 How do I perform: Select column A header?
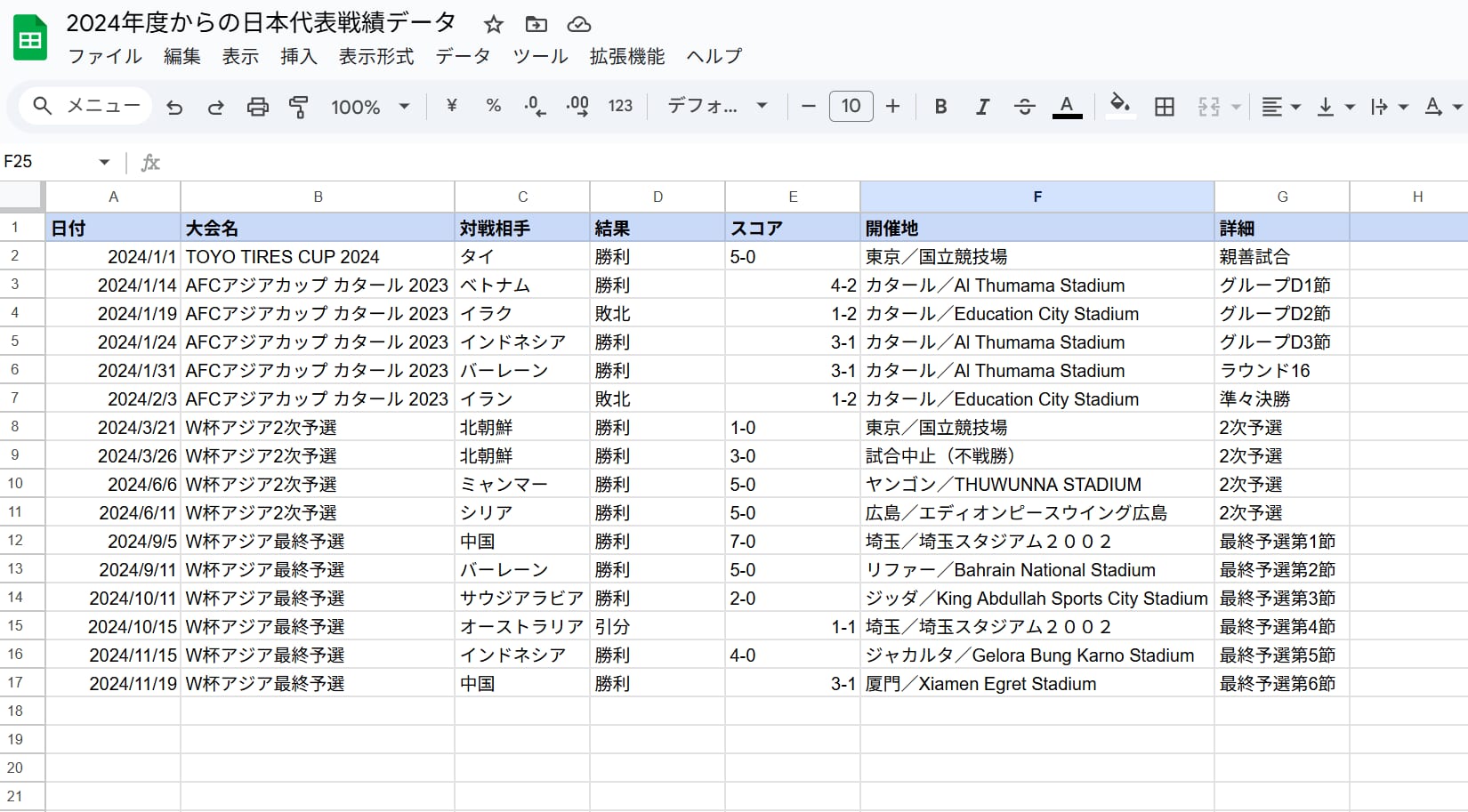tap(113, 197)
